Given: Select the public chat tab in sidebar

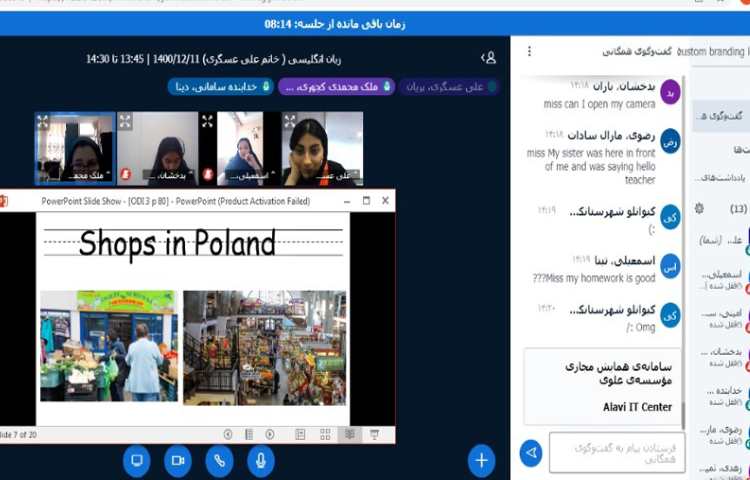Looking at the screenshot, I should (x=720, y=117).
